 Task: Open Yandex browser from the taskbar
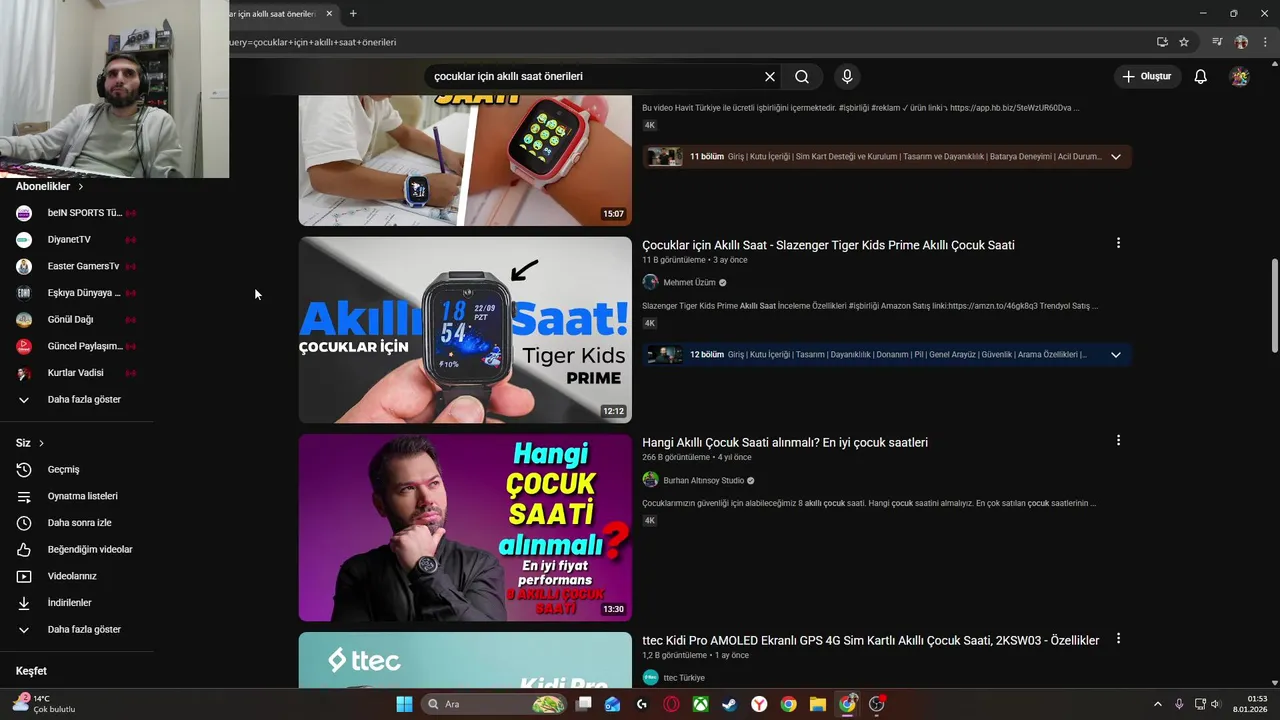point(759,704)
